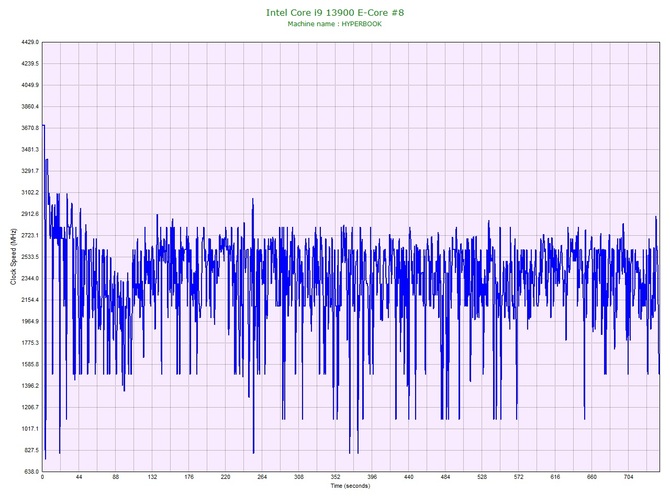Click the 352 time axis tick label

[335, 477]
